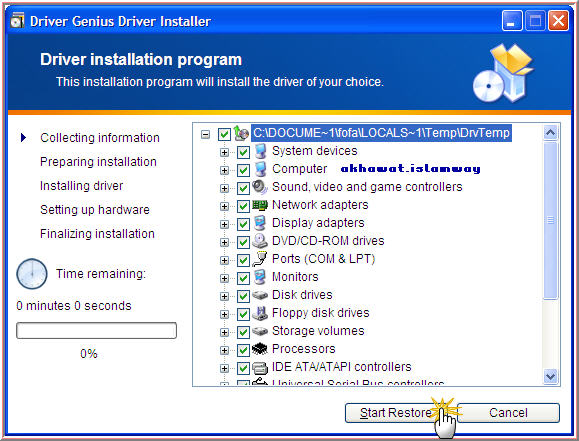Click the tree vertical scrollbar thumb

(551, 220)
